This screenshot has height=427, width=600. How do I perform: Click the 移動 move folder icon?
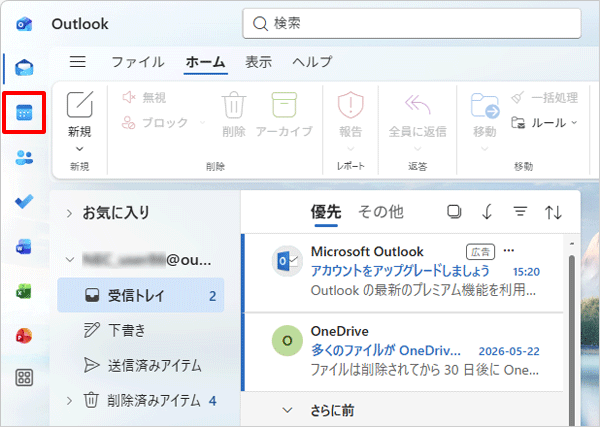[485, 105]
